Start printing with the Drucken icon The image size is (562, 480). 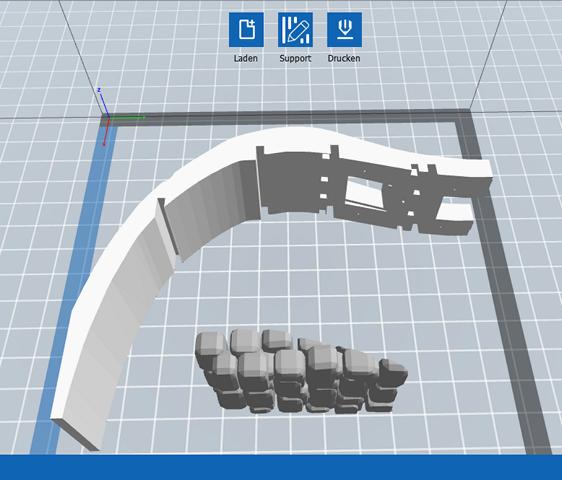click(344, 30)
